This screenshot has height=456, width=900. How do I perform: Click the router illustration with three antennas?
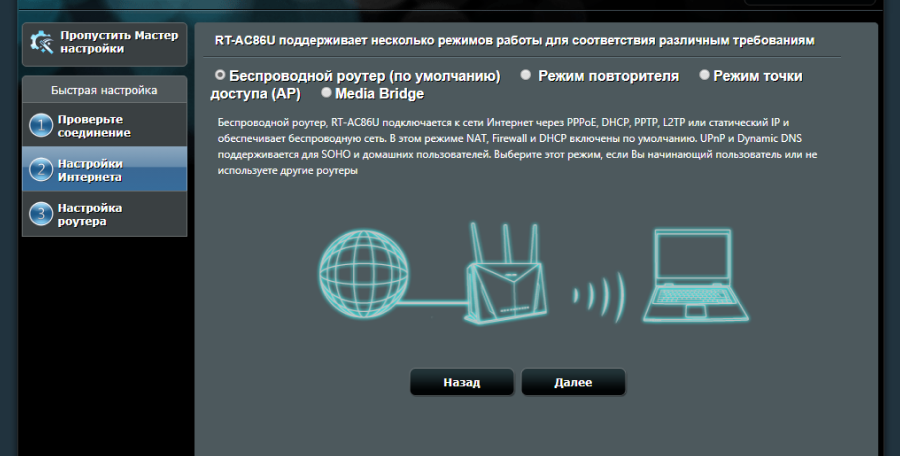point(505,273)
